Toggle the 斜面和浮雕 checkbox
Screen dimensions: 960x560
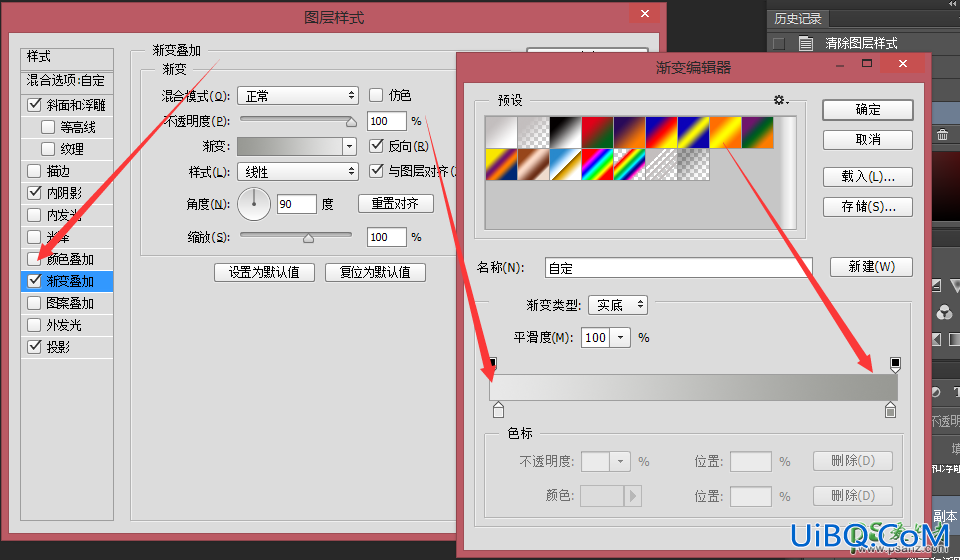pos(34,105)
